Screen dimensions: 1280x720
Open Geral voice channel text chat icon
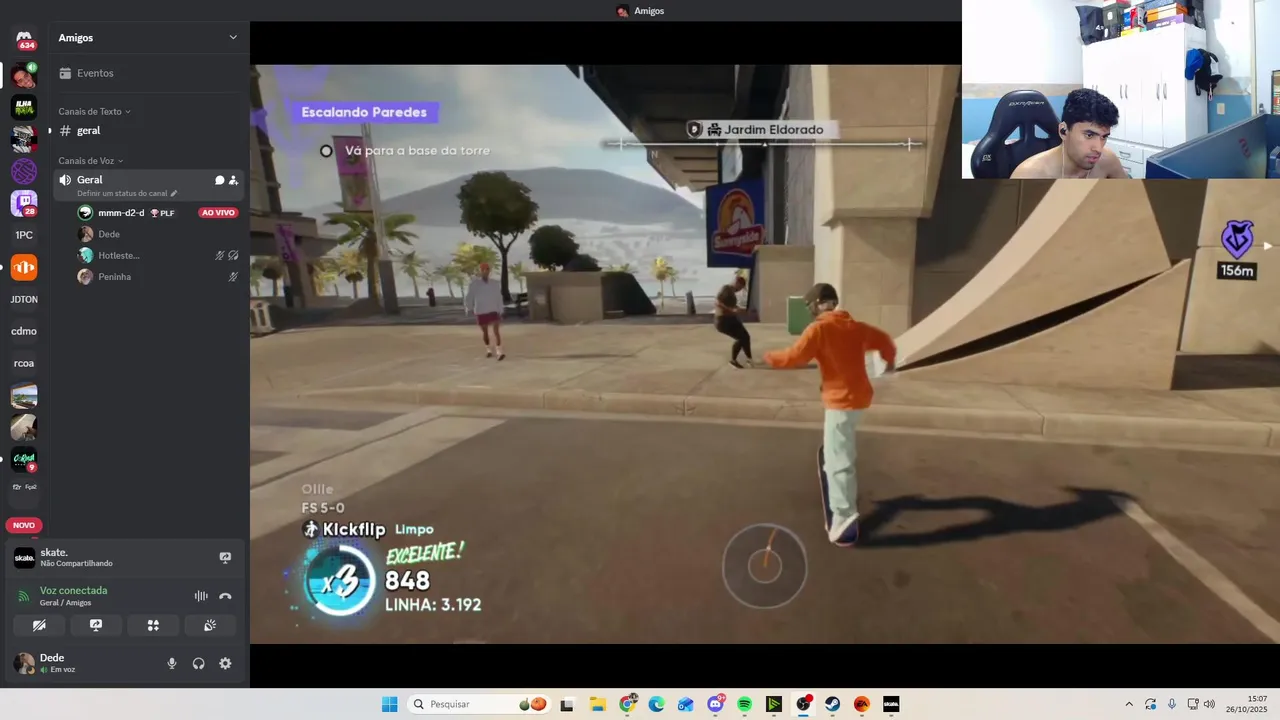point(219,180)
